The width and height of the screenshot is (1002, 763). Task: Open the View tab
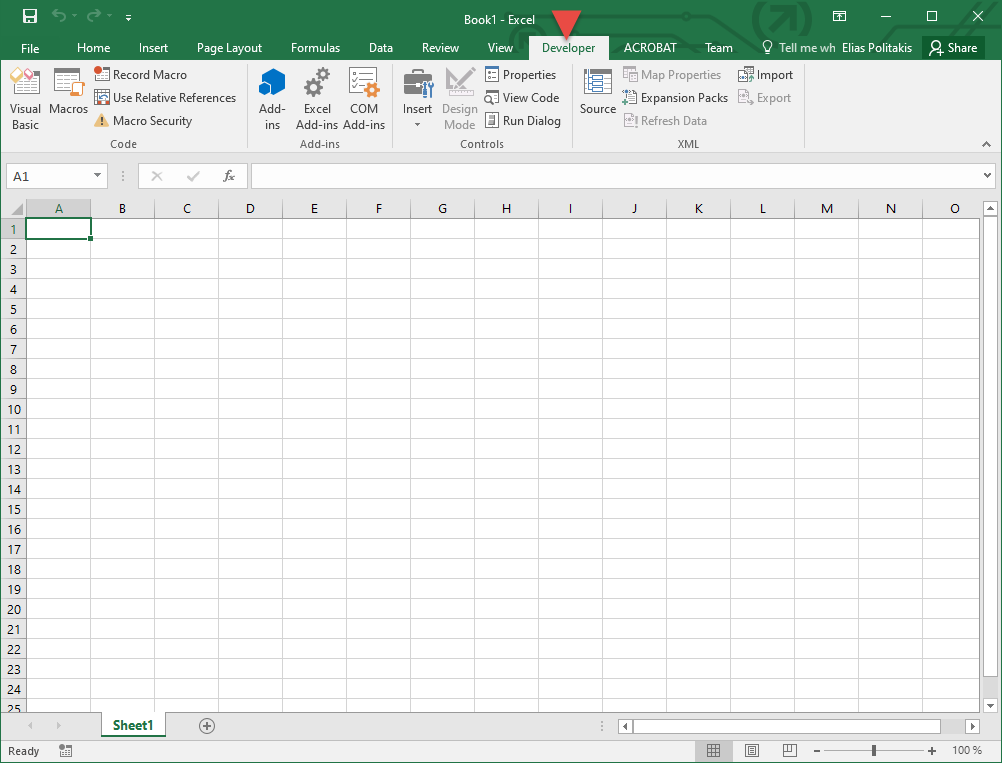tap(500, 48)
